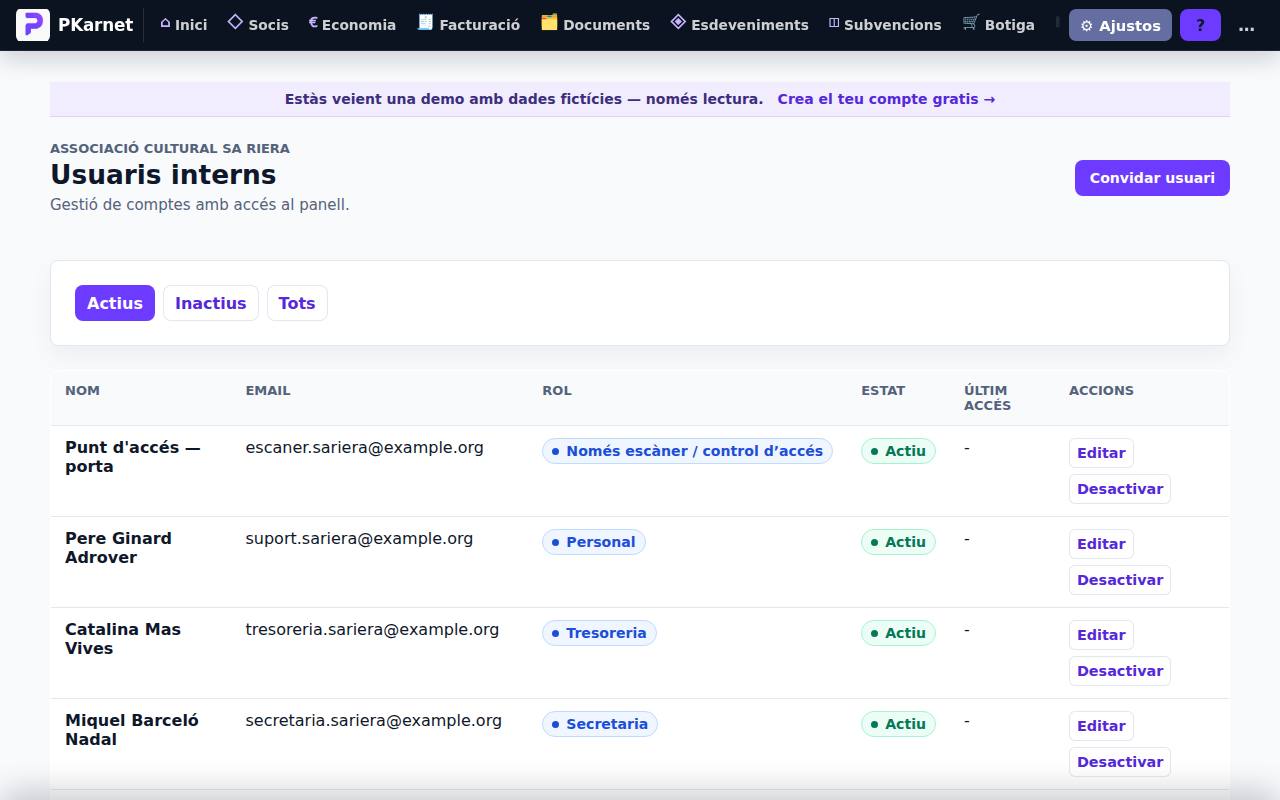Click the name Miquel Barceló Nadal

coord(132,730)
